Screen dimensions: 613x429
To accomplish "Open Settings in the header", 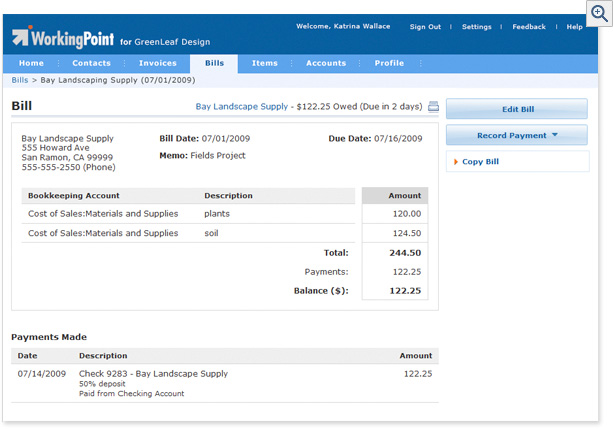I will (477, 27).
